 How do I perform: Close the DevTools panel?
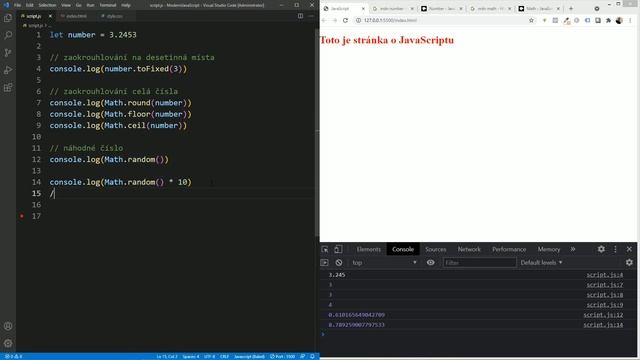629,249
